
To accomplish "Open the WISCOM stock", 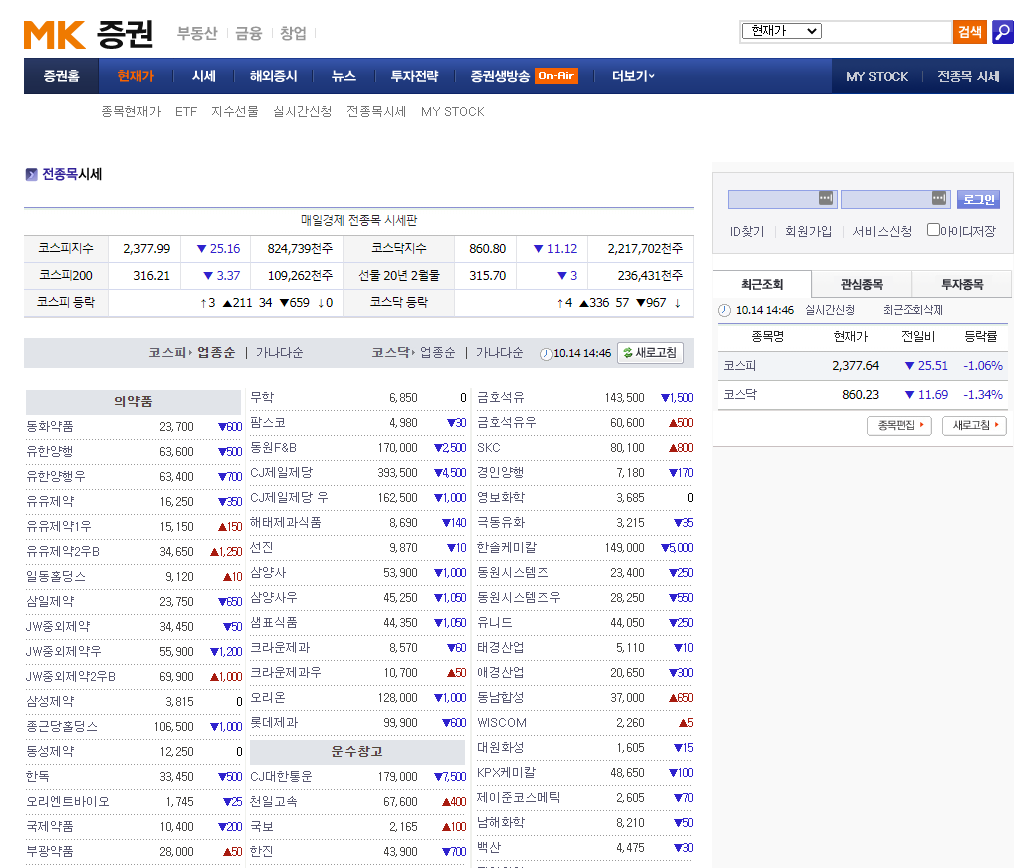I will tap(502, 723).
